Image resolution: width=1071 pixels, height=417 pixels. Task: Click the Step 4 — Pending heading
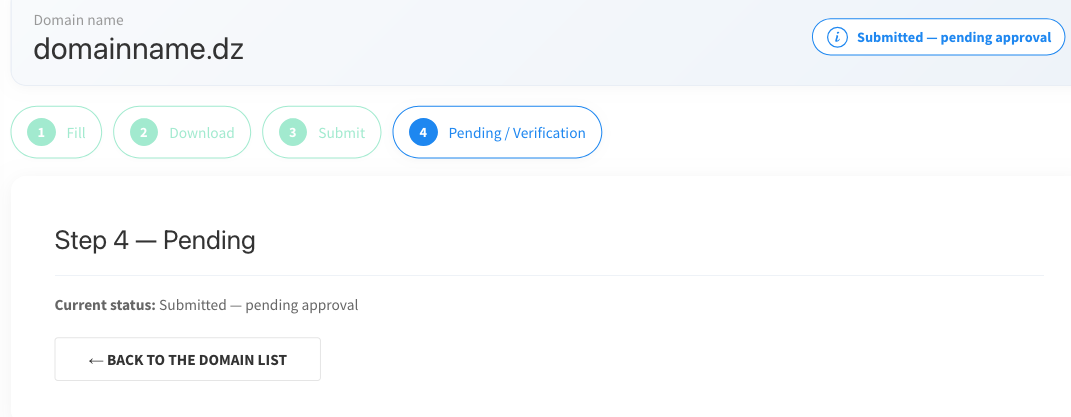tap(155, 240)
